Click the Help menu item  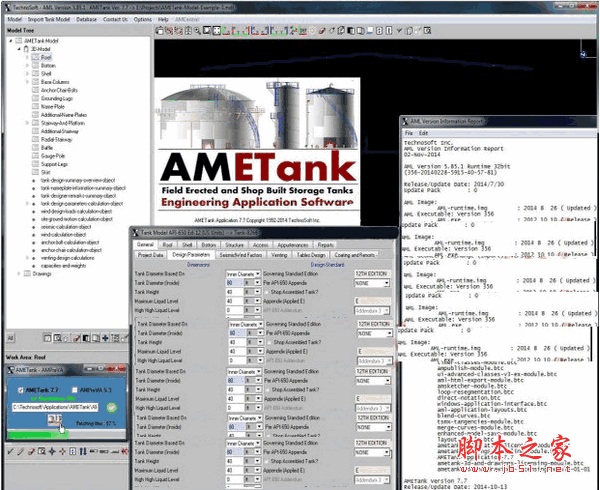click(x=163, y=19)
